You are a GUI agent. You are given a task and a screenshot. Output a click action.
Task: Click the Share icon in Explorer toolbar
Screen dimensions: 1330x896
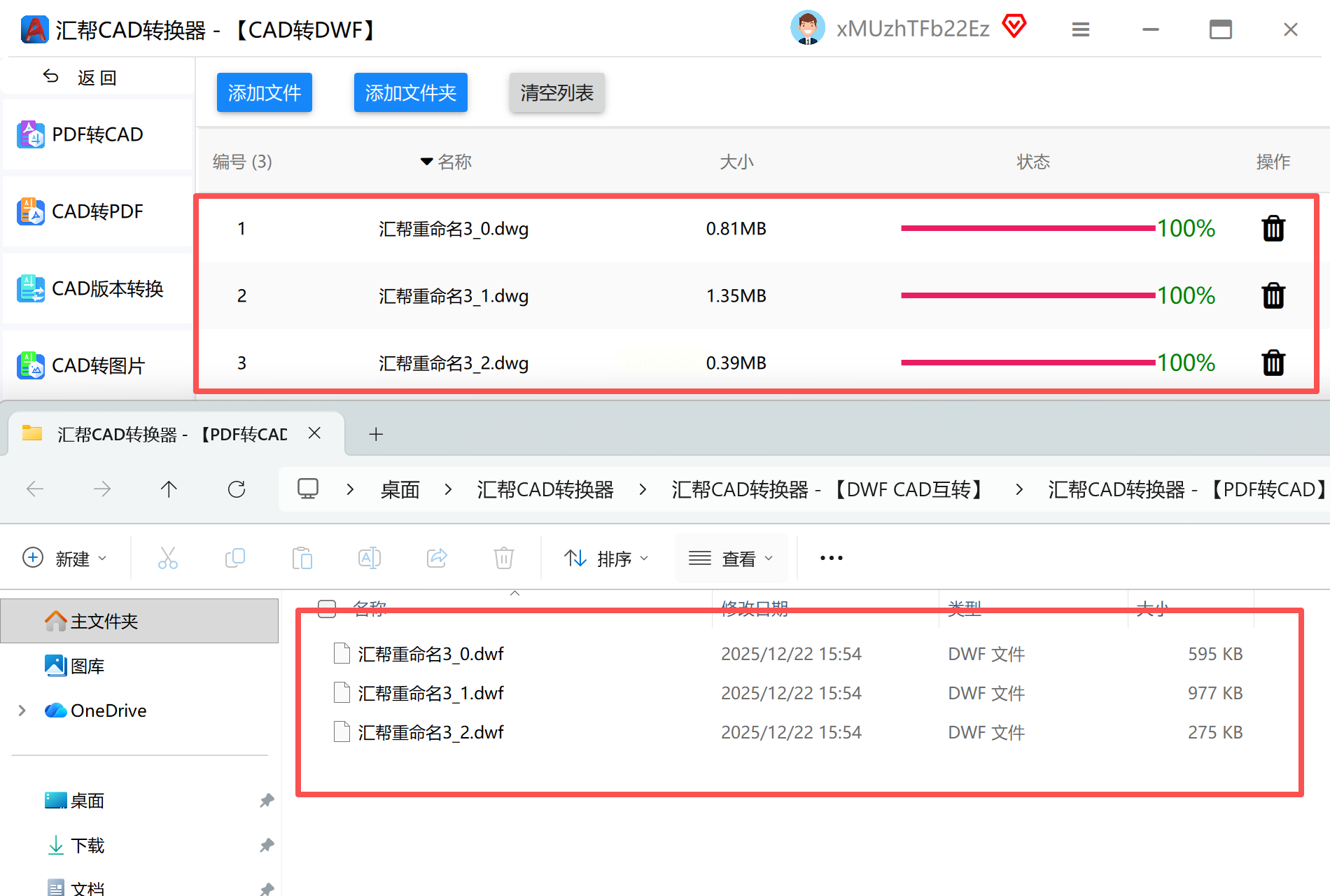pos(437,558)
